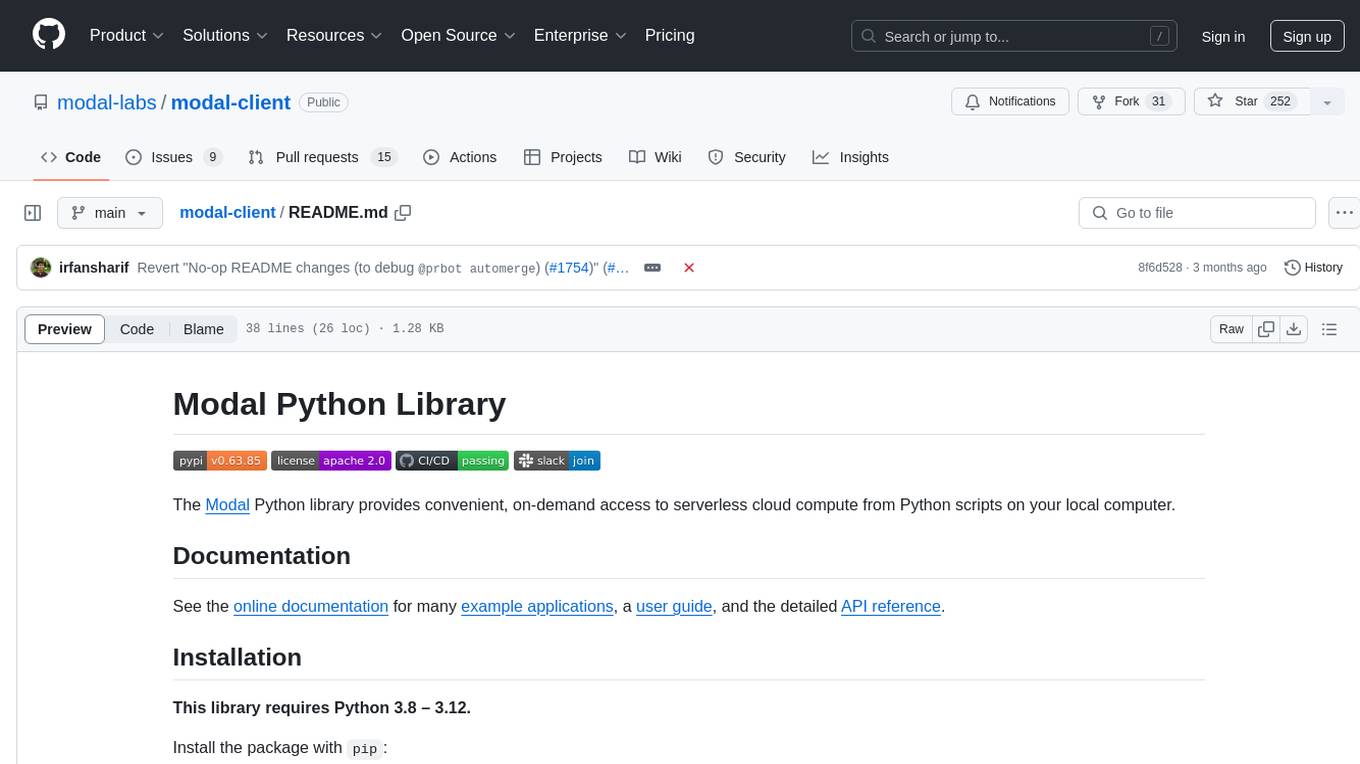Navigate to modal-client breadcrumb folder

[227, 213]
